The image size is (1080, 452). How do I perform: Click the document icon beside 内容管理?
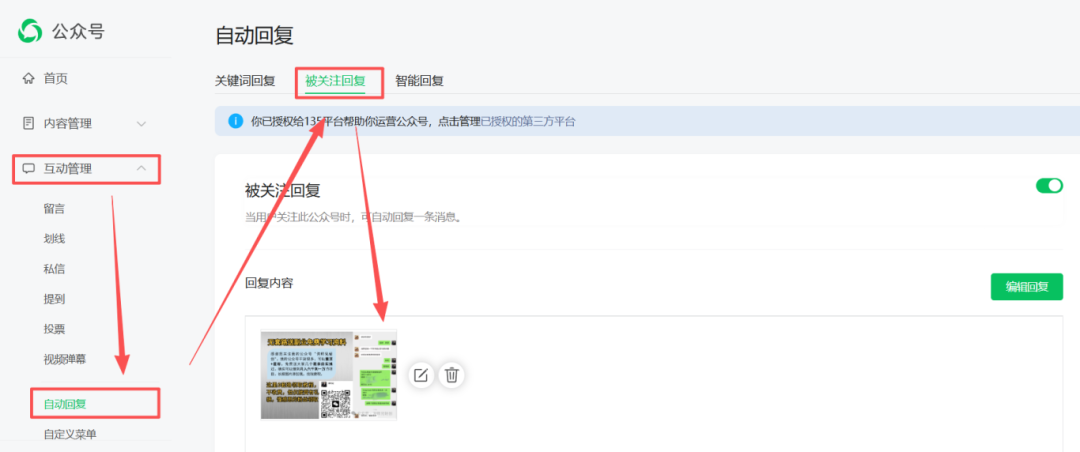(x=29, y=123)
